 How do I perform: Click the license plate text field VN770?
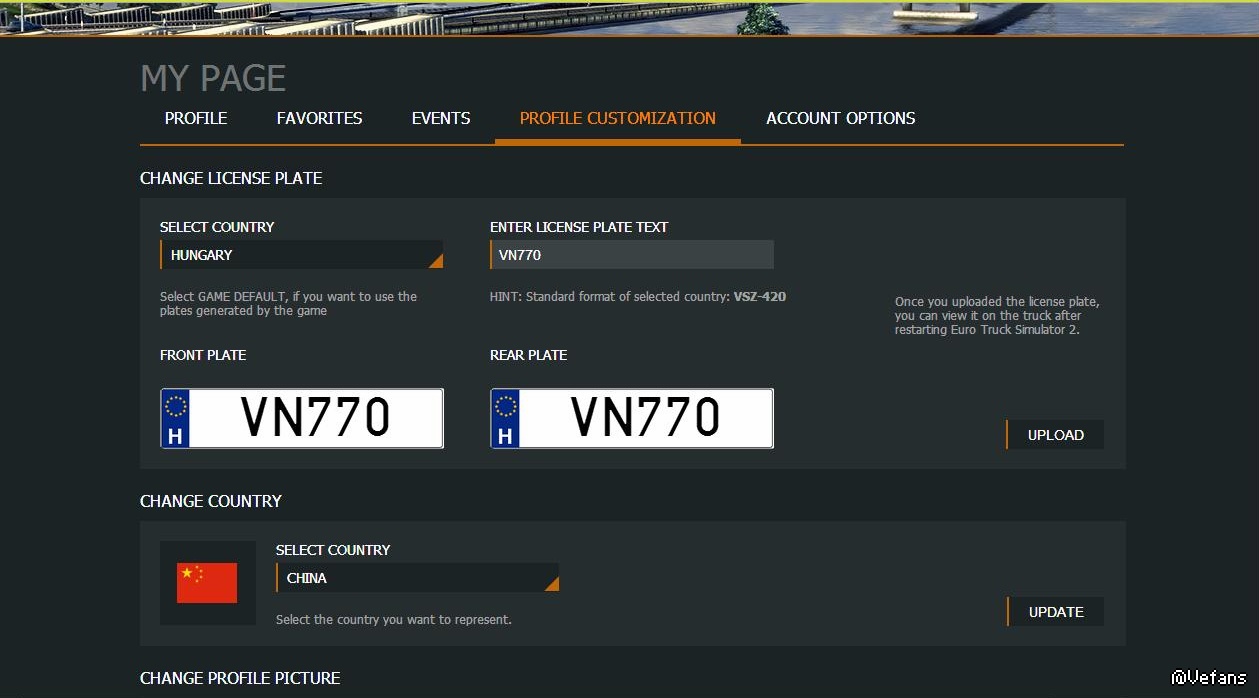click(632, 255)
